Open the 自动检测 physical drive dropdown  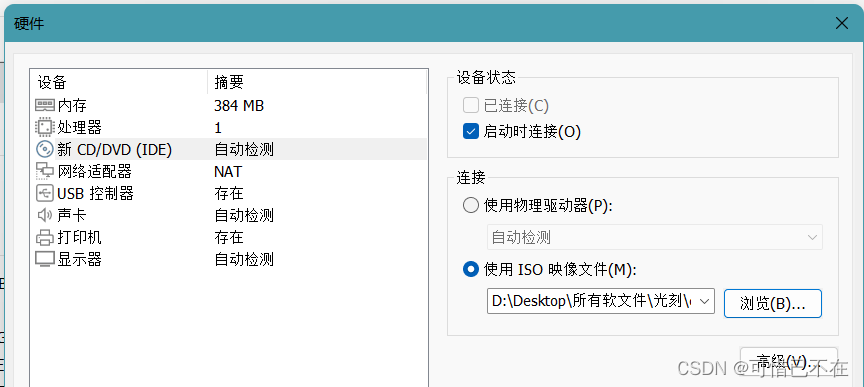(x=655, y=237)
